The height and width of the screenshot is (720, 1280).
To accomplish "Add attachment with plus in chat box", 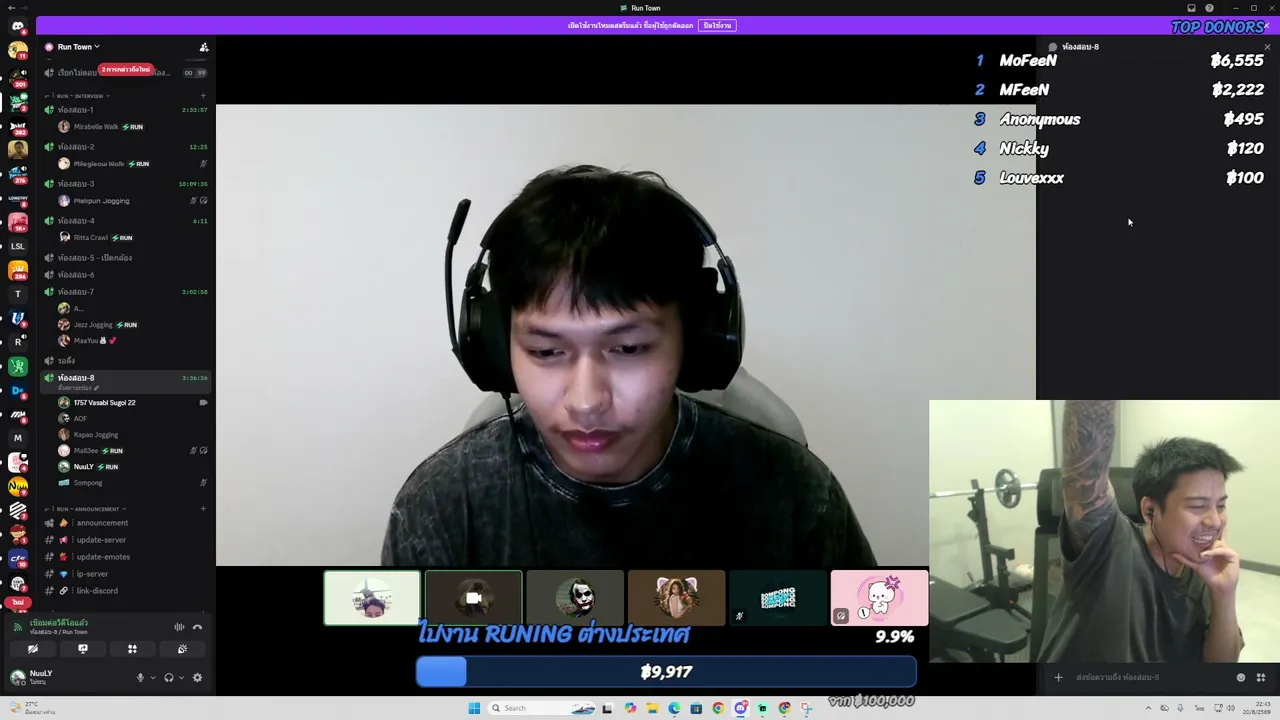I will 1058,677.
